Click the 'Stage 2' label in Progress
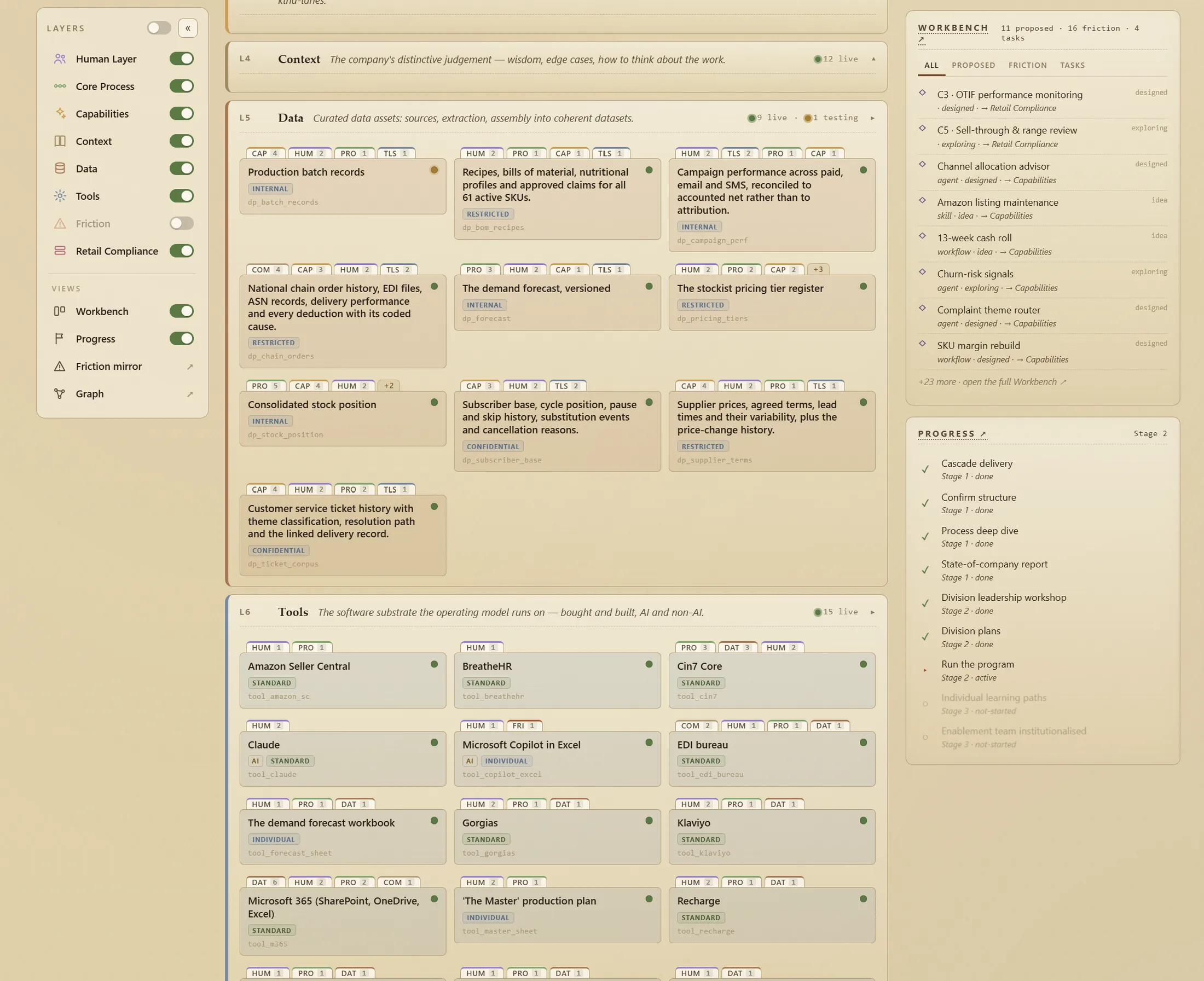The image size is (1204, 981). coord(1150,434)
